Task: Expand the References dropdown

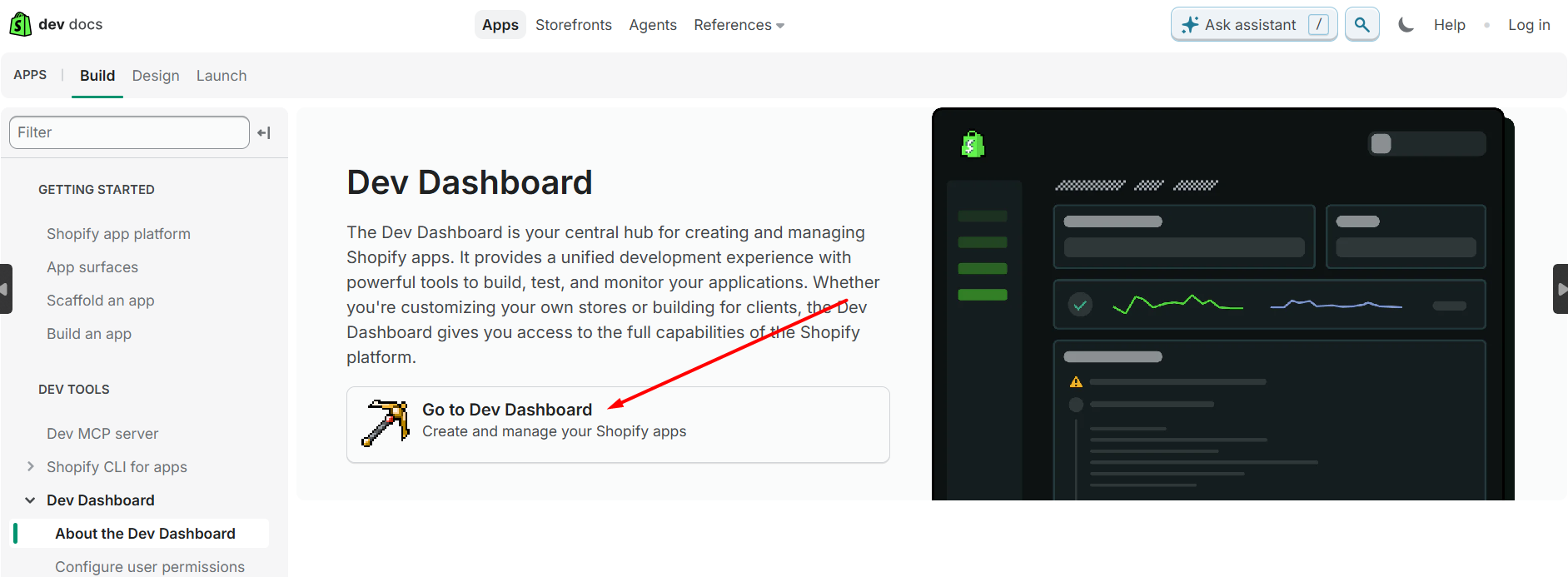Action: click(x=739, y=25)
